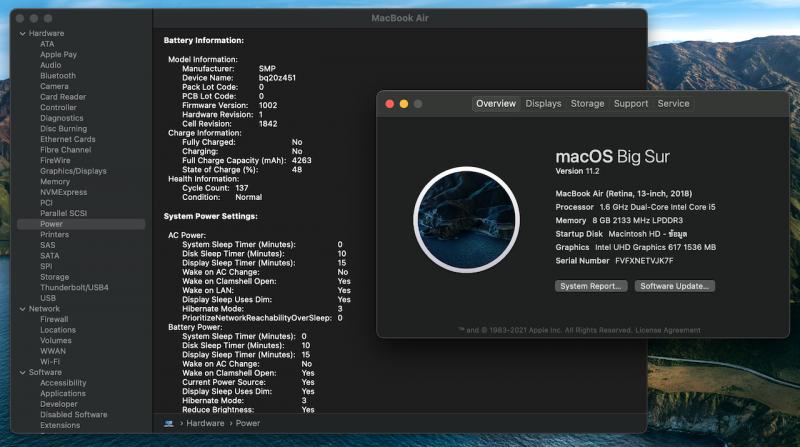Select Camera in sidebar
800x447 pixels.
[54, 86]
